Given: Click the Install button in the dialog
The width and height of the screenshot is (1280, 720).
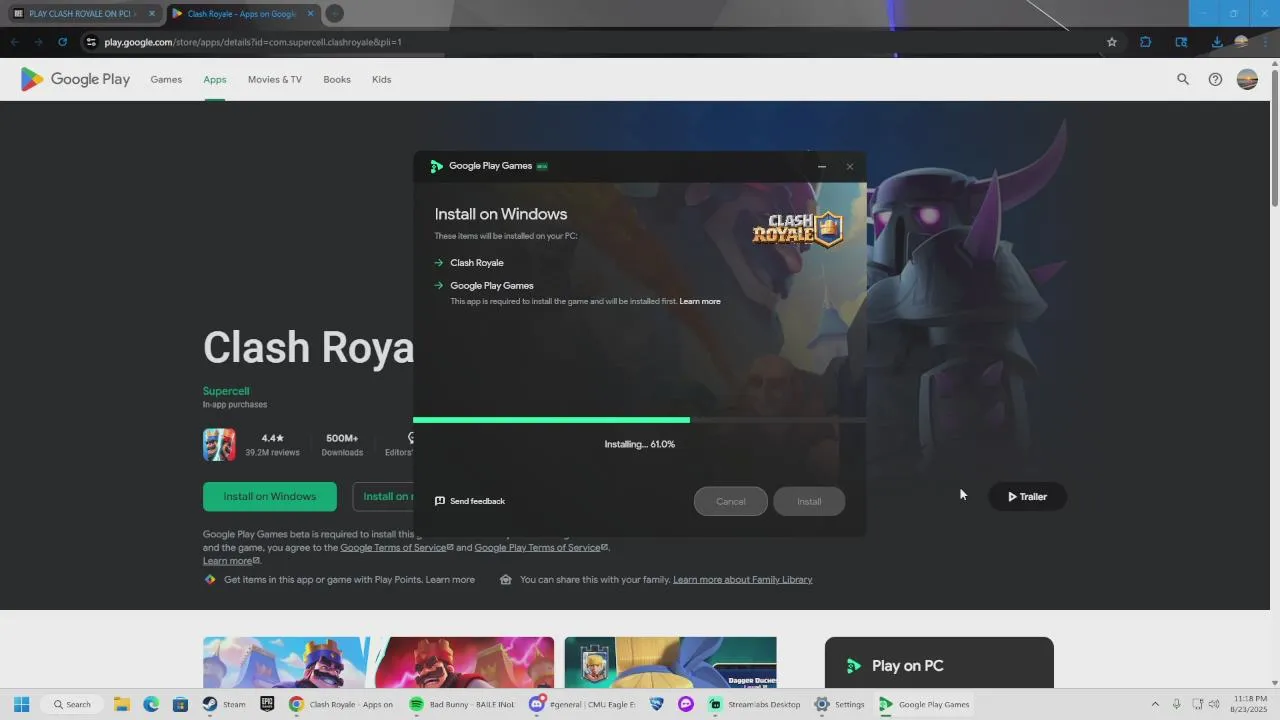Looking at the screenshot, I should 809,501.
